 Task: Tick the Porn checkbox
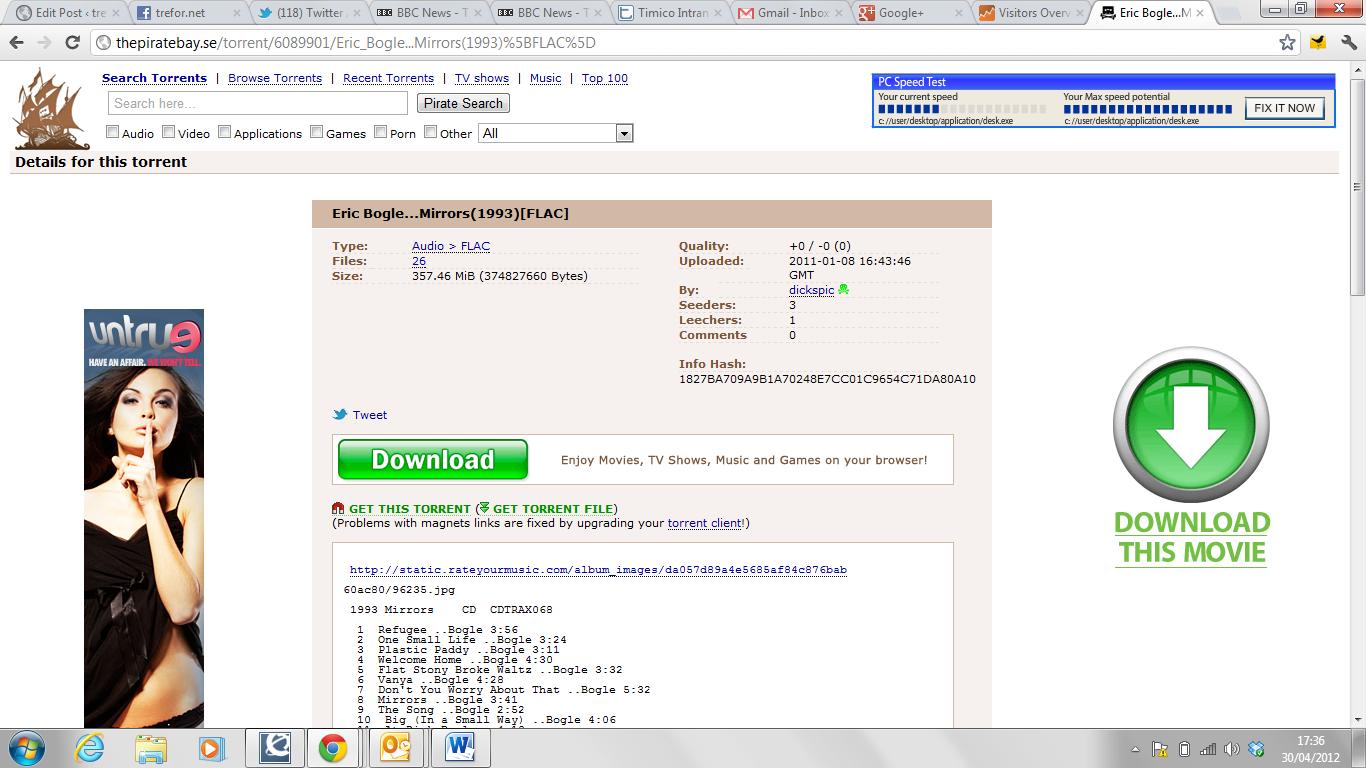(381, 132)
